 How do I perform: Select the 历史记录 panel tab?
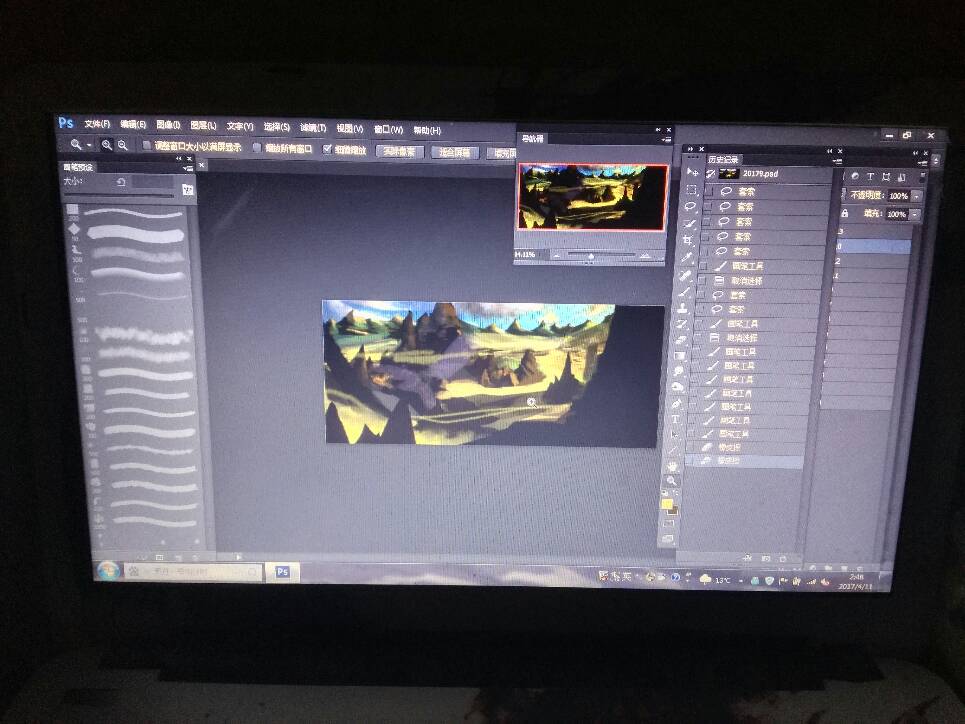point(723,159)
